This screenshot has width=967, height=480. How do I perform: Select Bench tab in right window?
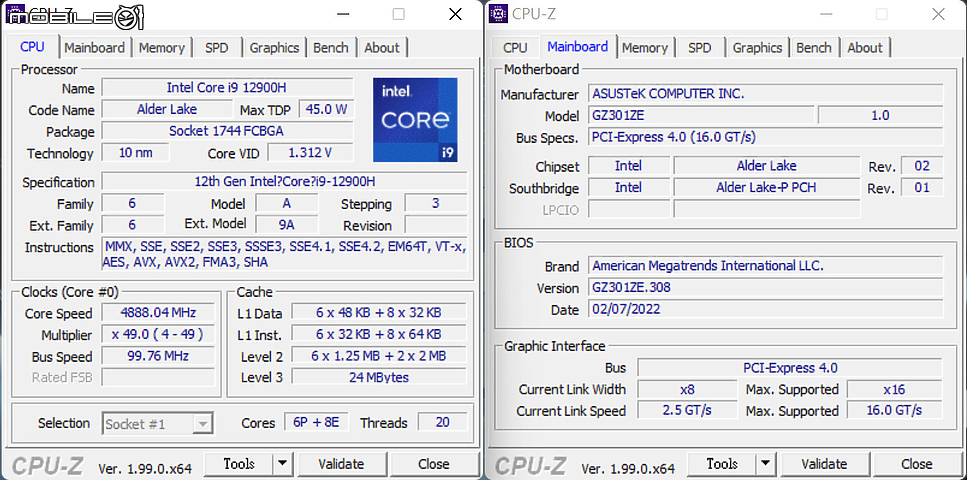click(814, 48)
